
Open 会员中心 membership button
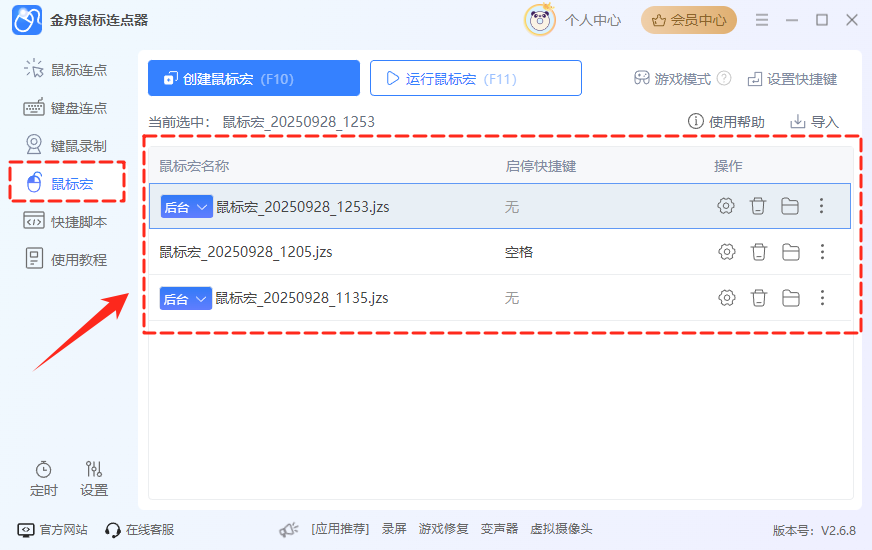tap(688, 20)
